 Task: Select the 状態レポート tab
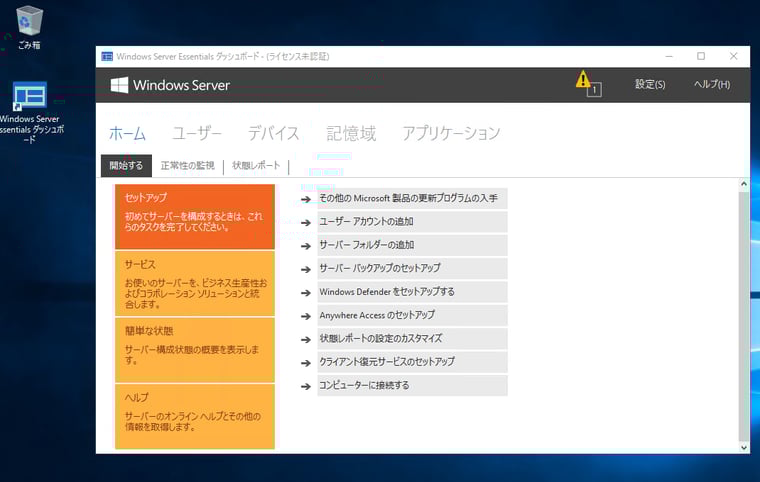coord(256,166)
